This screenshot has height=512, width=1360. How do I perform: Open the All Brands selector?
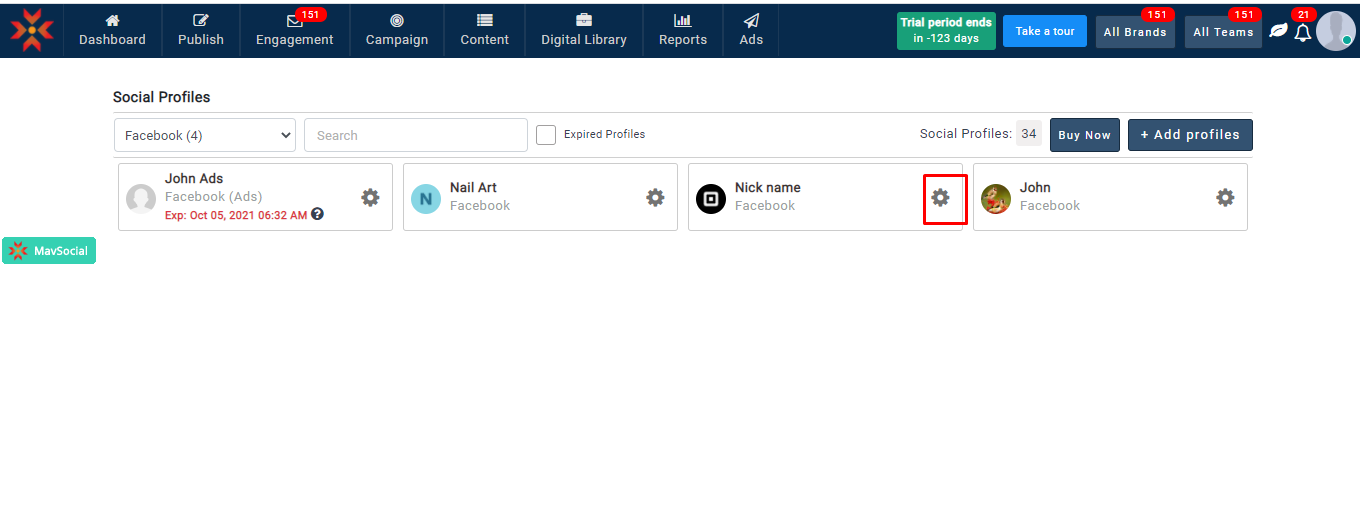coord(1135,32)
